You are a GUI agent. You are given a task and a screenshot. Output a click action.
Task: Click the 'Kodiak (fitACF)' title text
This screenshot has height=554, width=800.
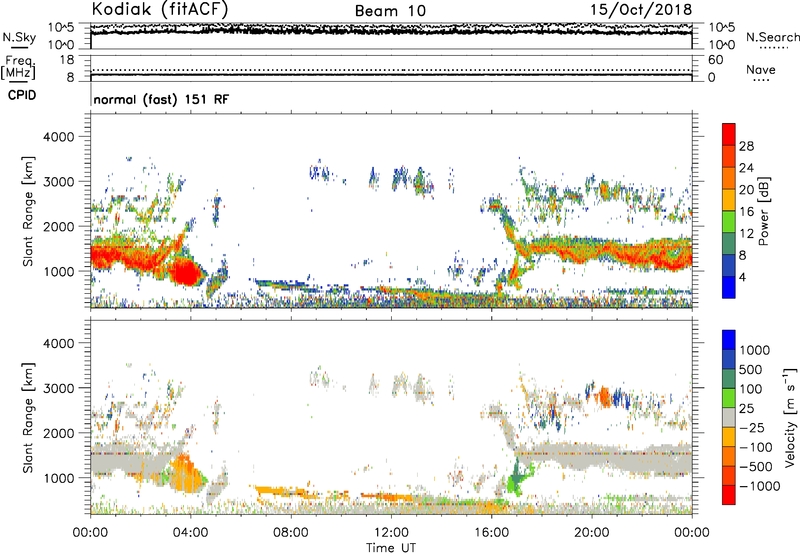(x=160, y=9)
